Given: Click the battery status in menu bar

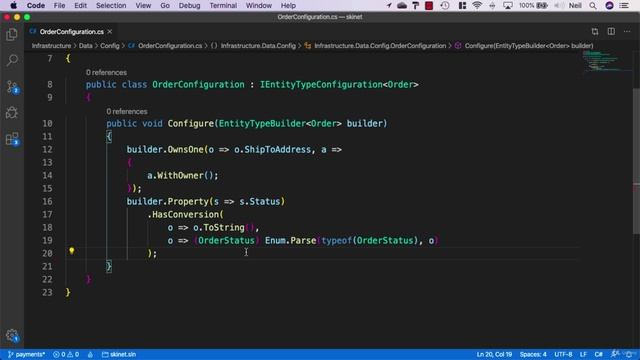Looking at the screenshot, I should (533, 5).
